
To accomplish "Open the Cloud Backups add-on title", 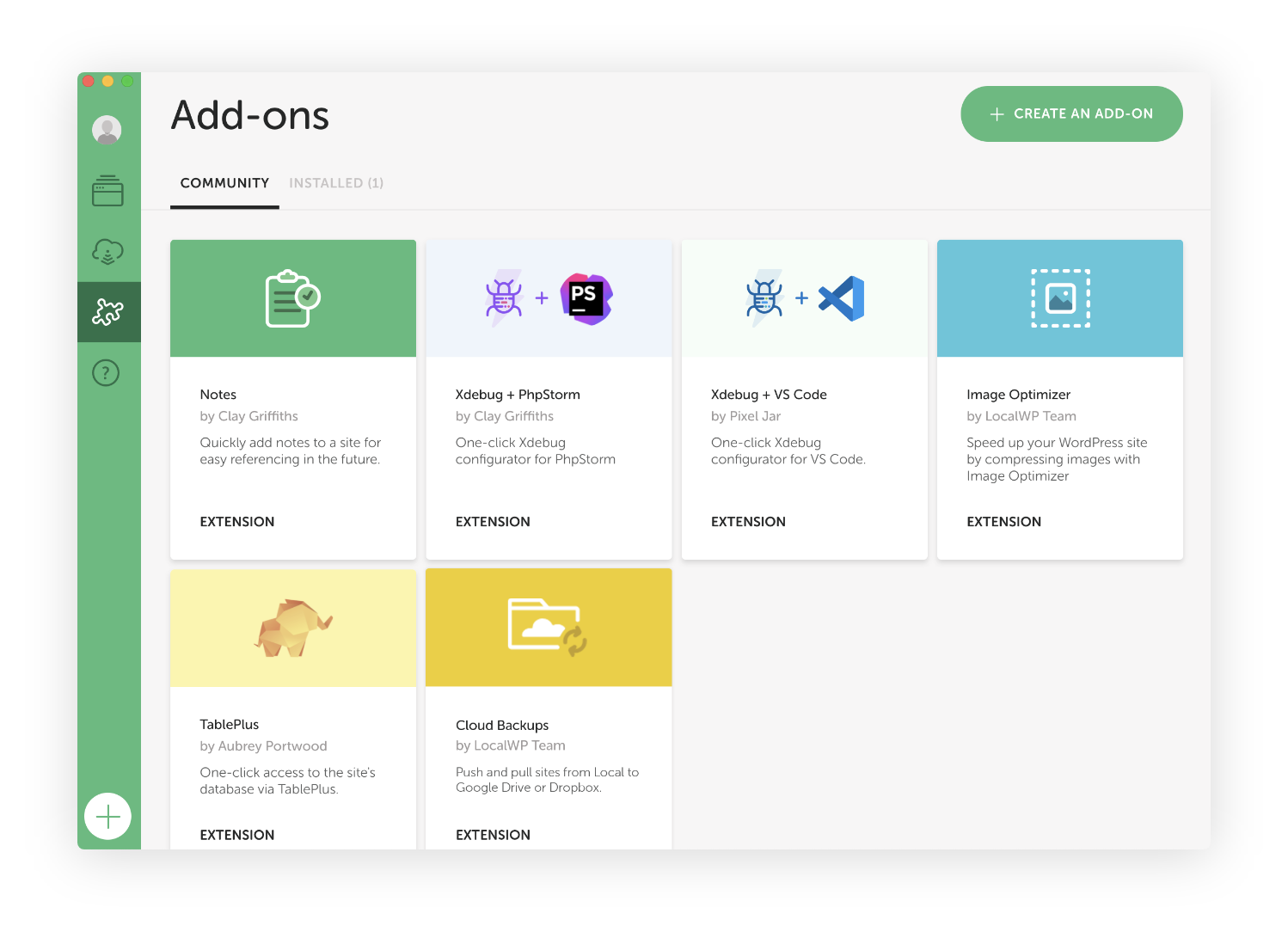I will [502, 726].
